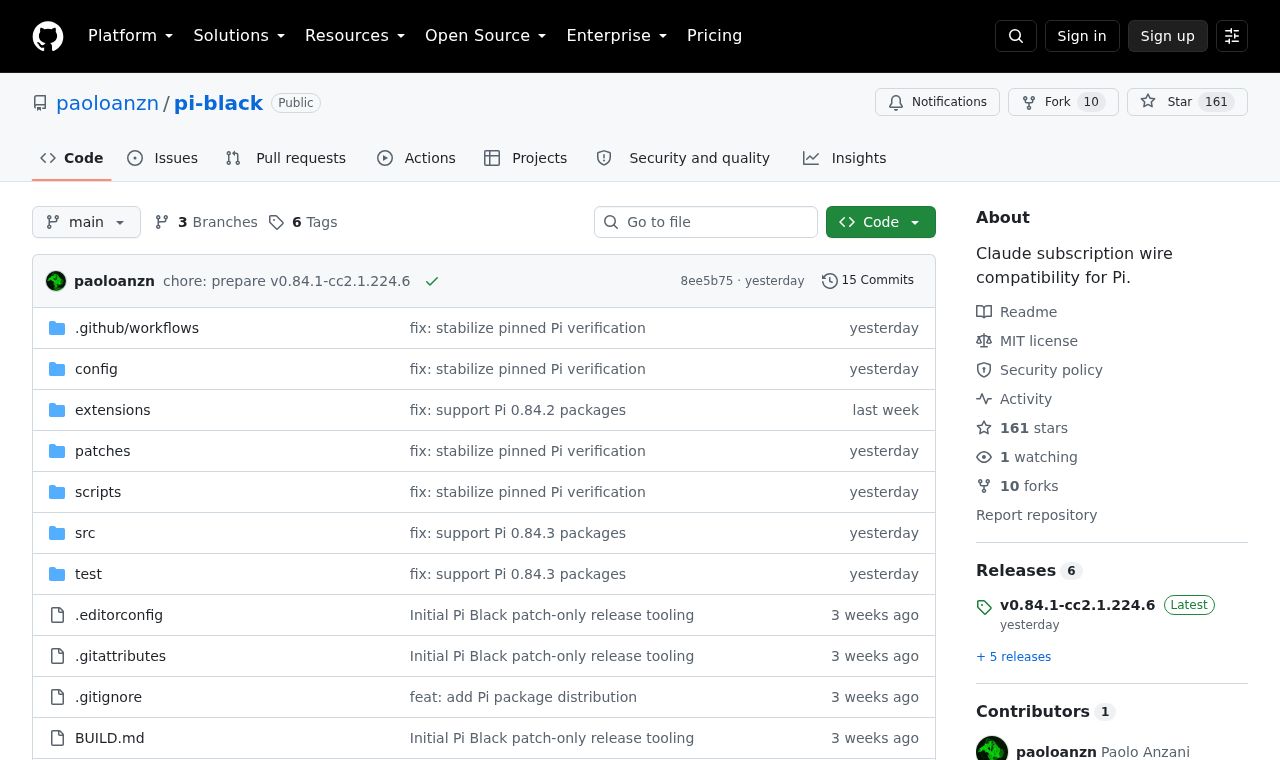Click the file icon for .editorconfig
The width and height of the screenshot is (1280, 760).
[57, 615]
